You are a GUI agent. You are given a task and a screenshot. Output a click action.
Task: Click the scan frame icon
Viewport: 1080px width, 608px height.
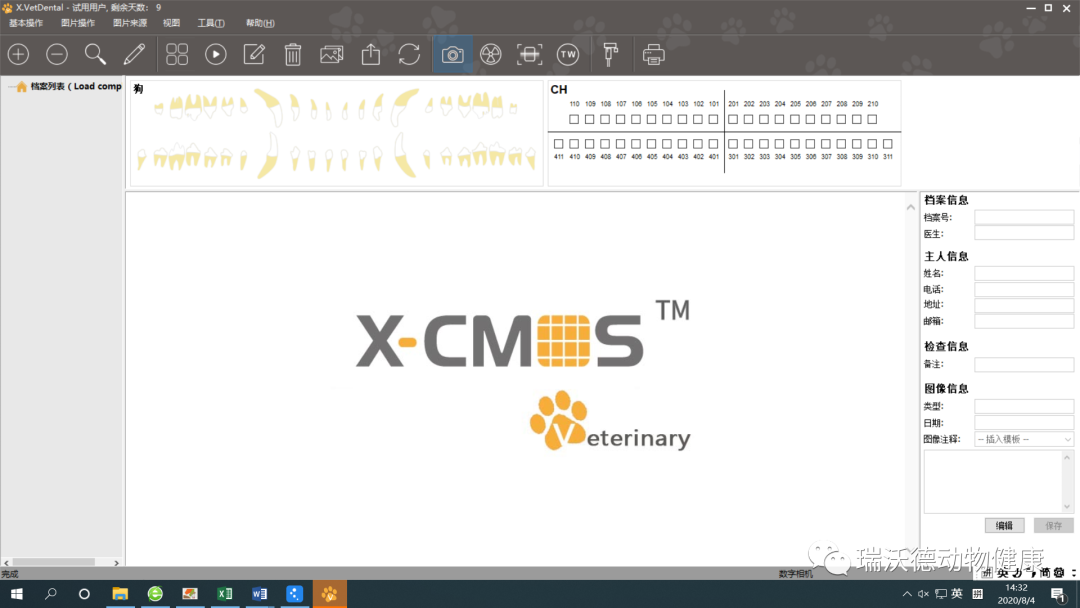point(530,54)
